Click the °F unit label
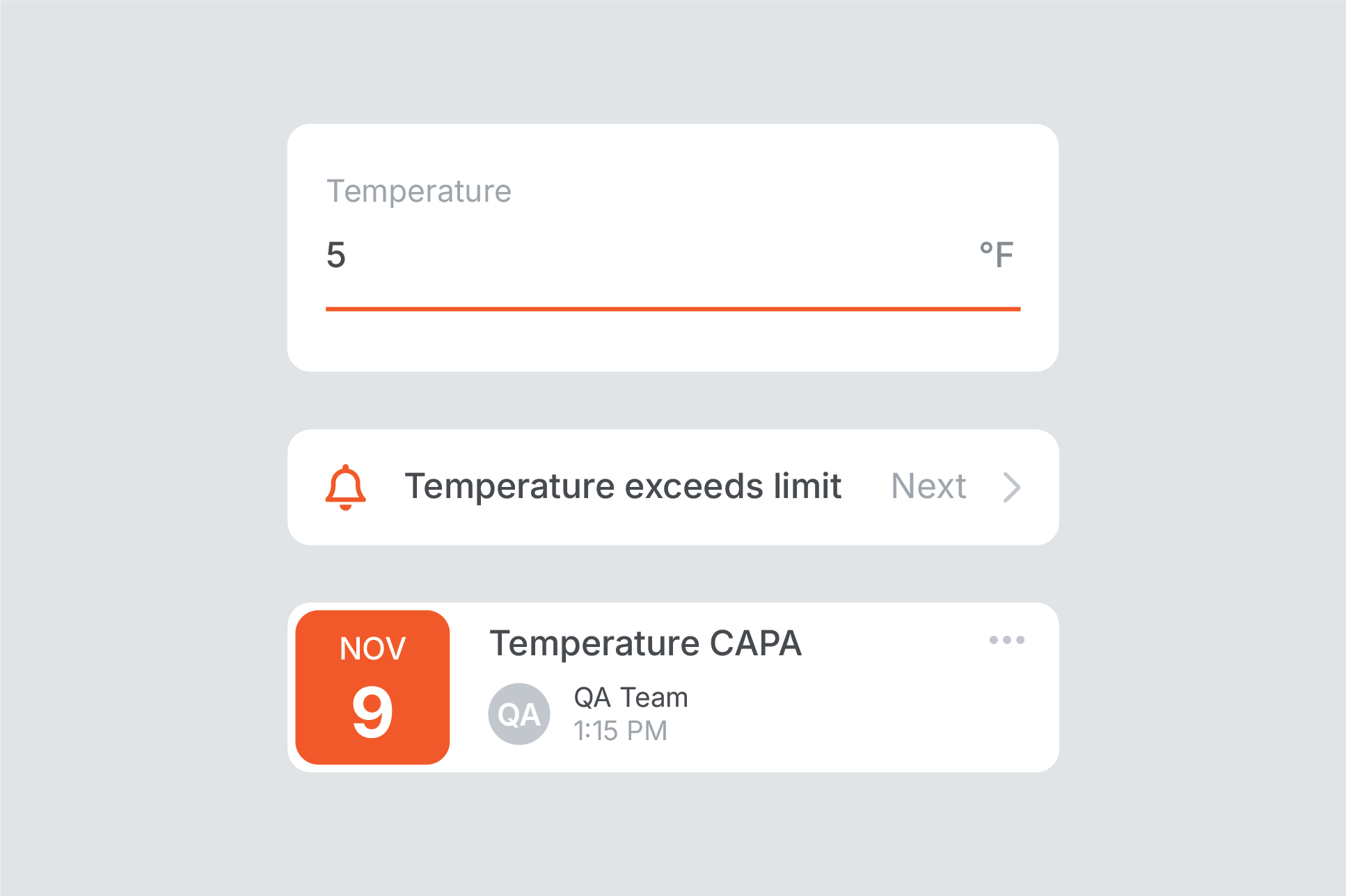This screenshot has height=896, width=1346. click(996, 255)
